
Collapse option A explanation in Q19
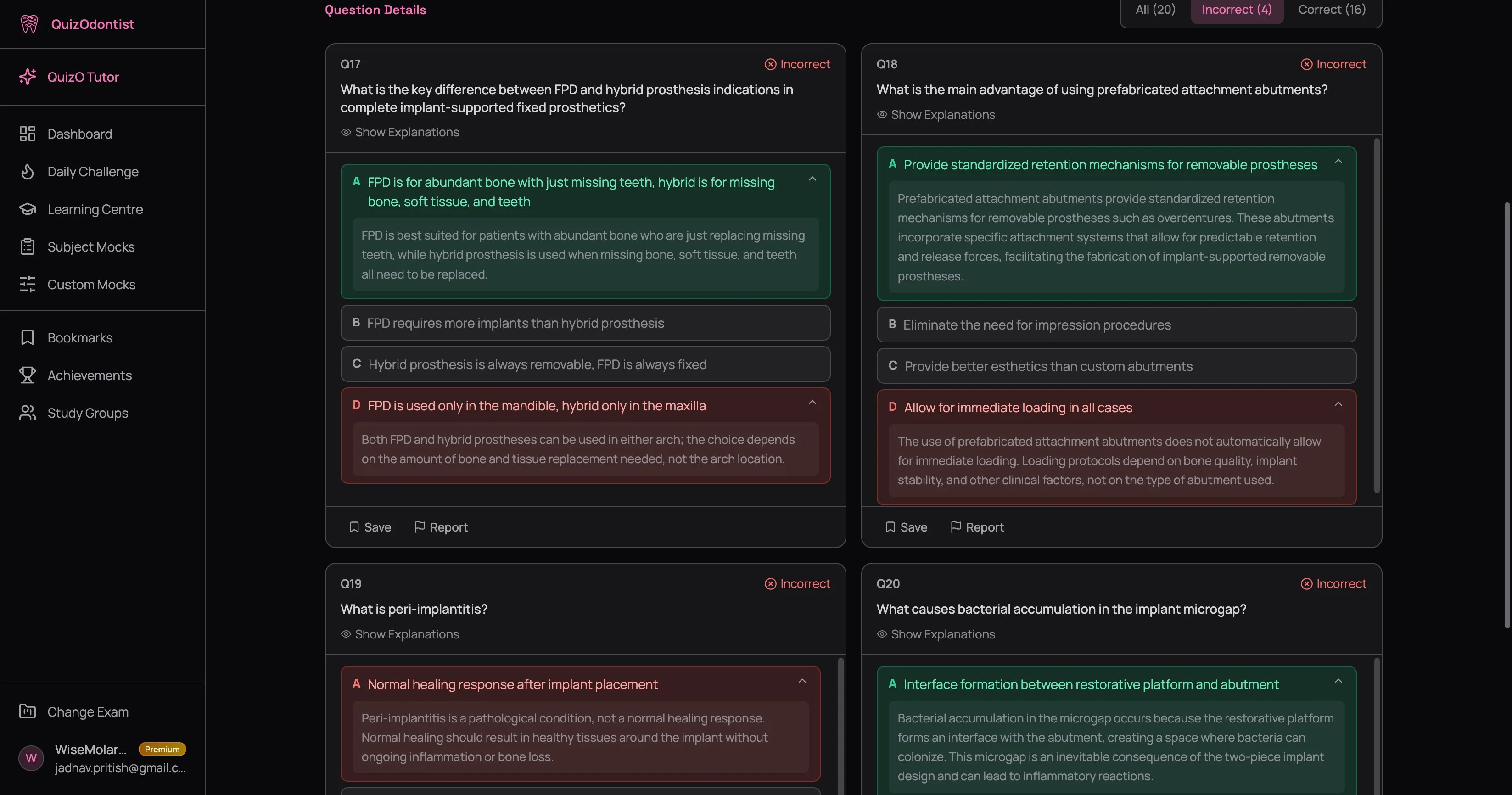pyautogui.click(x=803, y=681)
